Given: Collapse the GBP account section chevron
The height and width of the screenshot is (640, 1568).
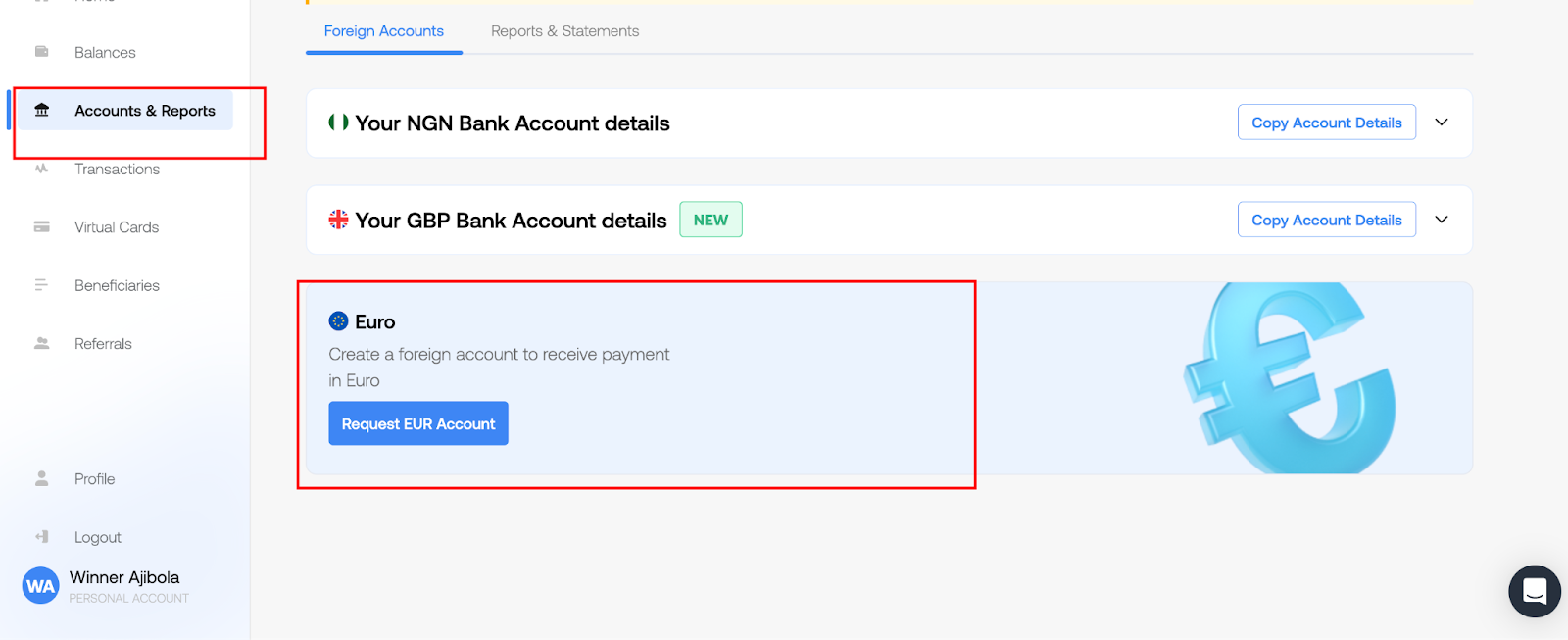Looking at the screenshot, I should [x=1441, y=220].
